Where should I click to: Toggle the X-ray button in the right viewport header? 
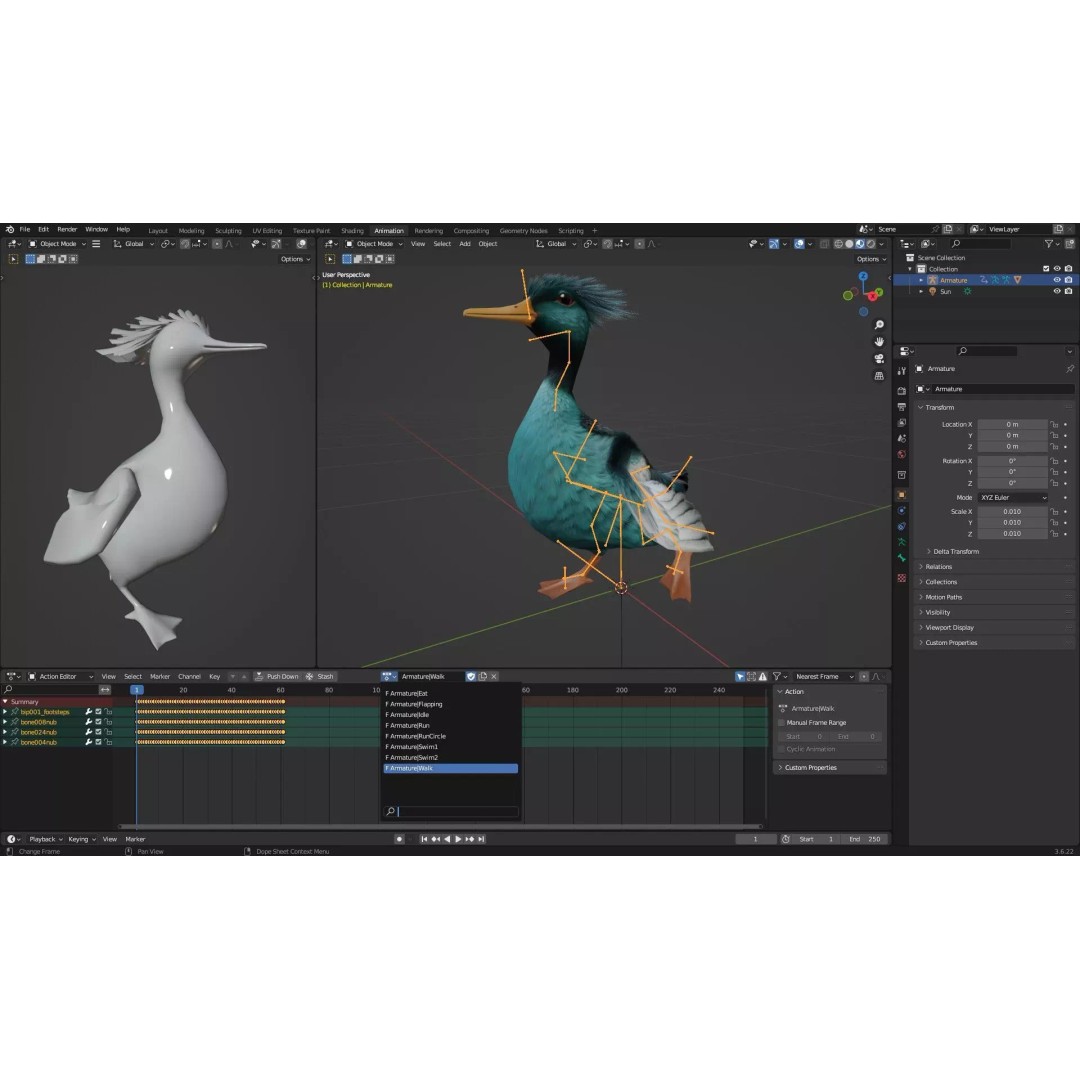point(824,244)
